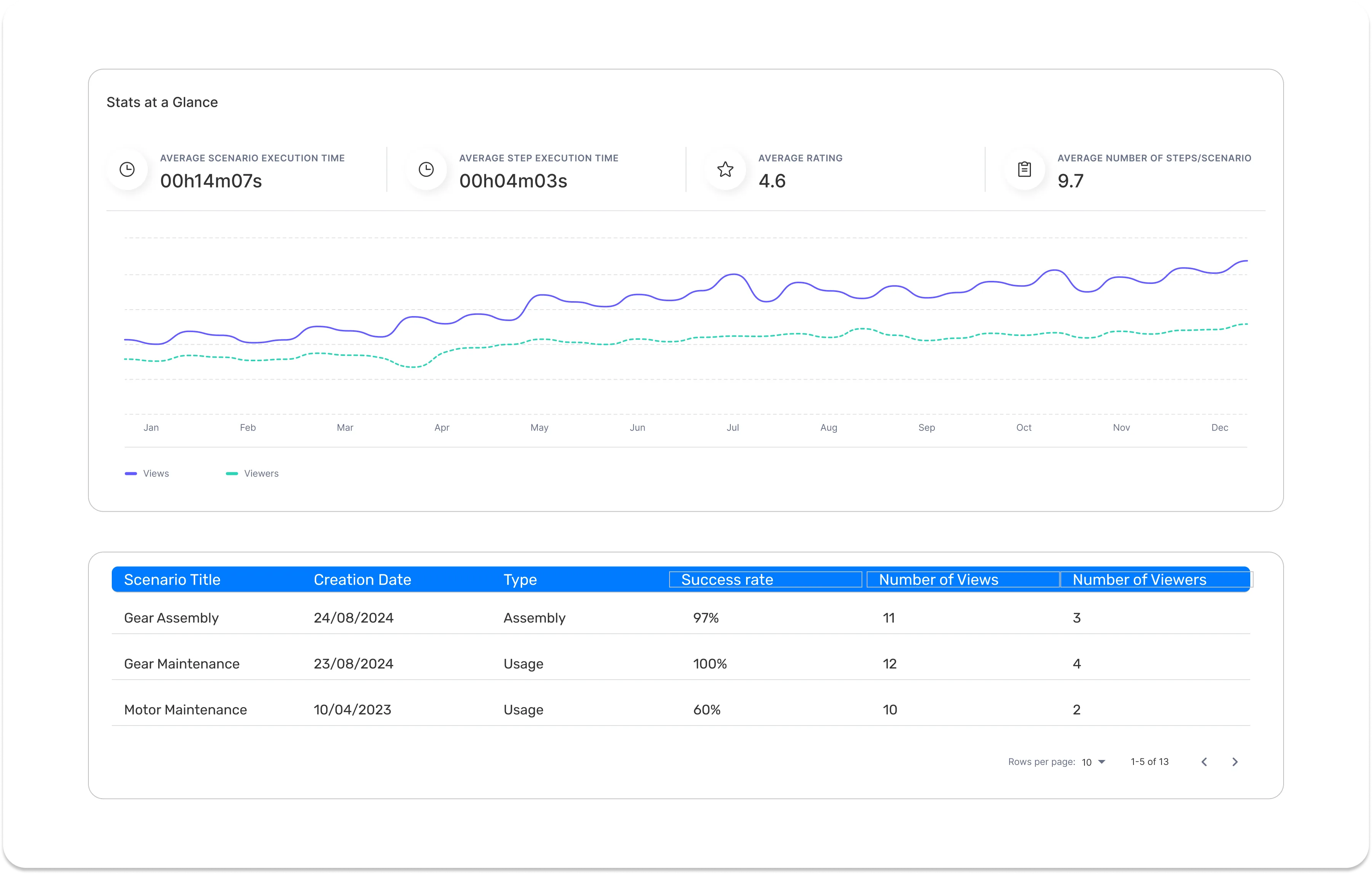Open the Gear Assembly scenario row

[x=171, y=618]
